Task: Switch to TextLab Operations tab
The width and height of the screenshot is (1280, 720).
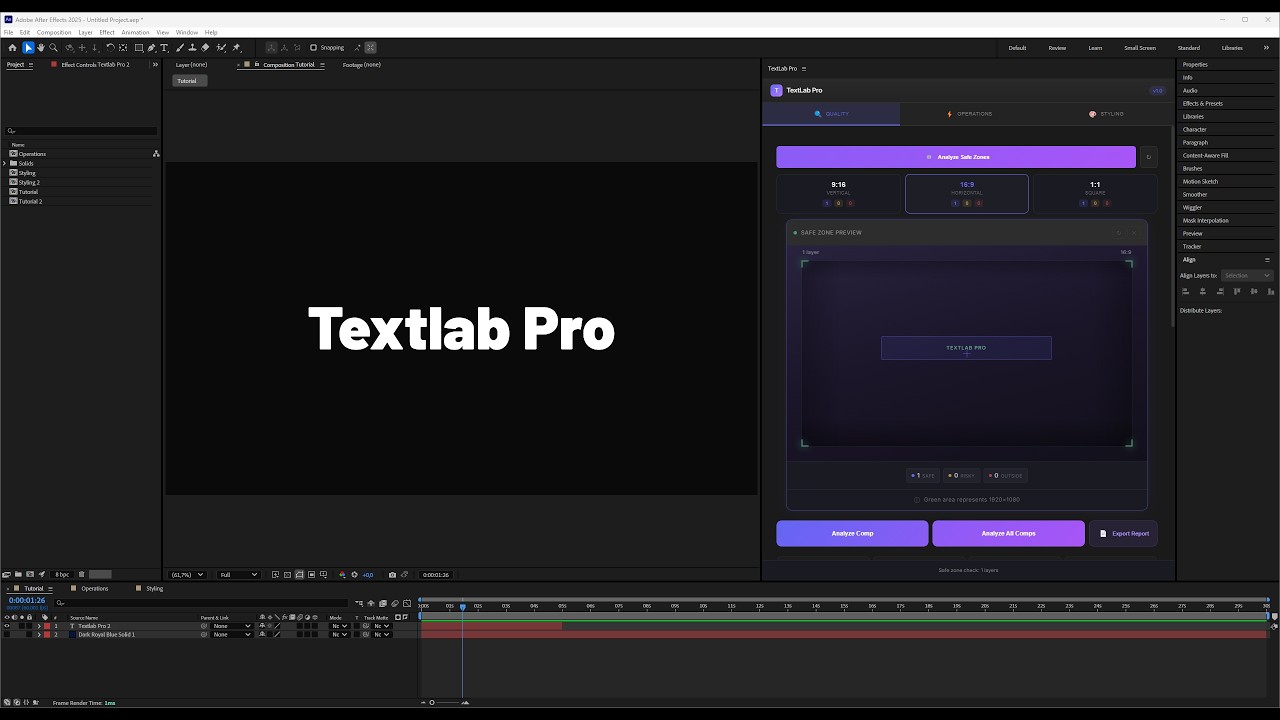Action: click(x=969, y=114)
